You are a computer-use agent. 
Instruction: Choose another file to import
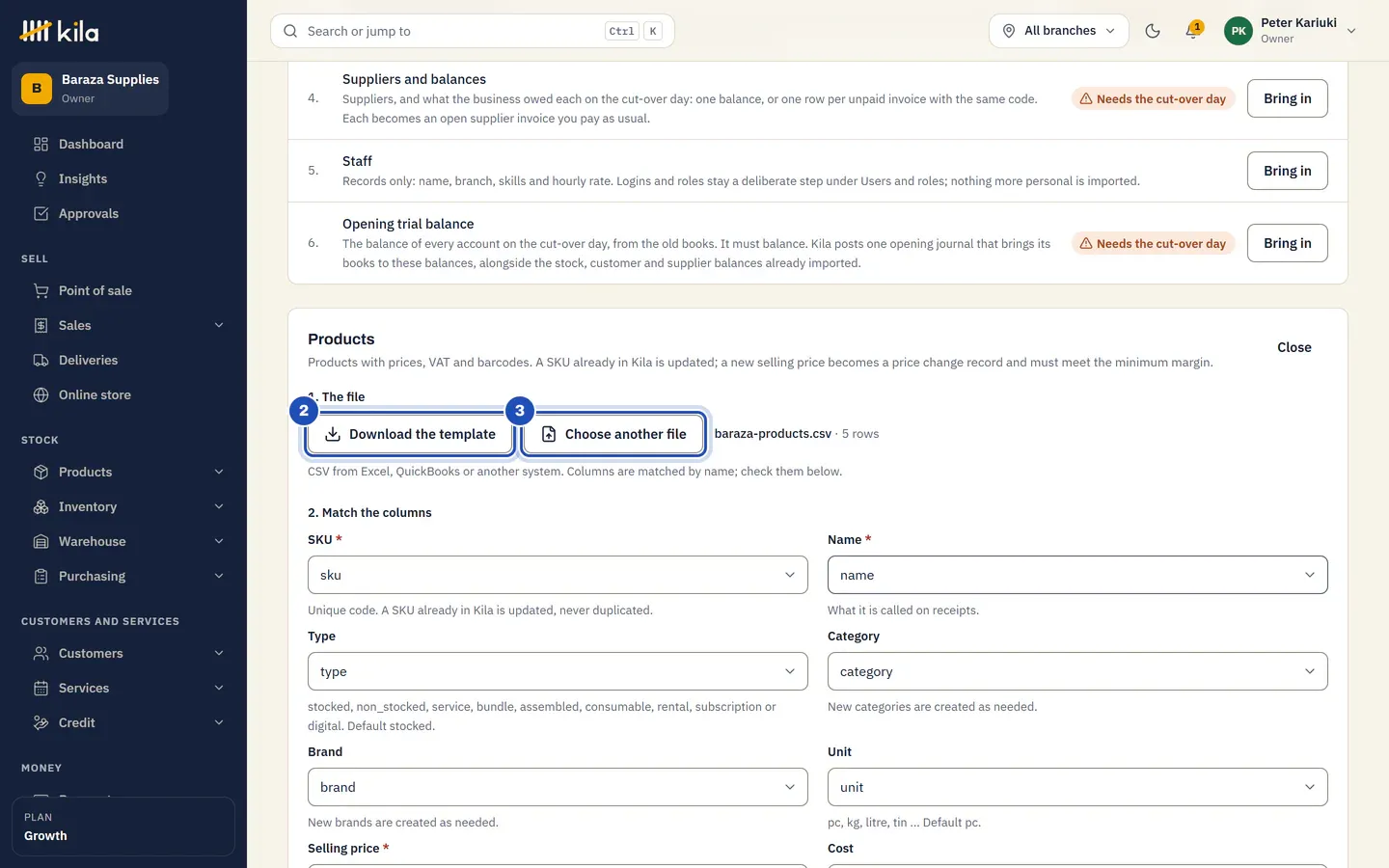tap(613, 434)
